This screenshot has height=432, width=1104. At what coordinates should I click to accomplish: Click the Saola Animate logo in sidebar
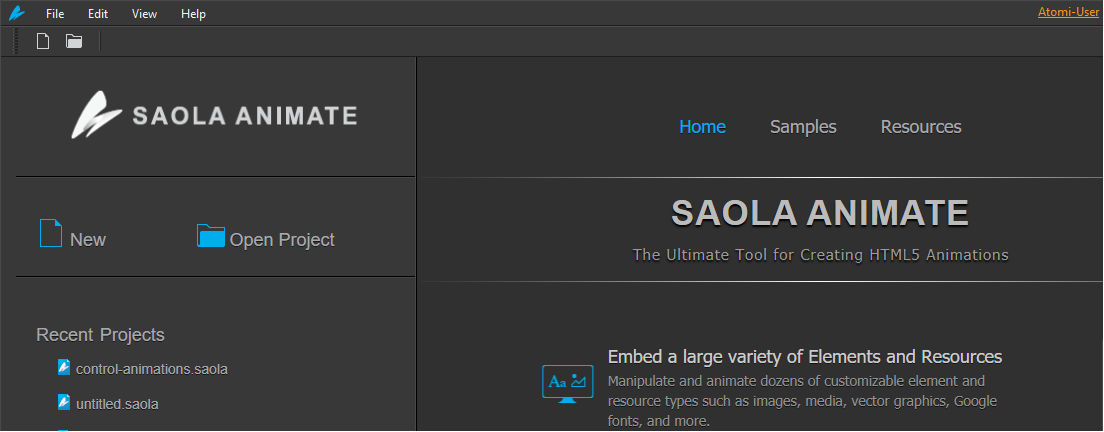click(214, 115)
